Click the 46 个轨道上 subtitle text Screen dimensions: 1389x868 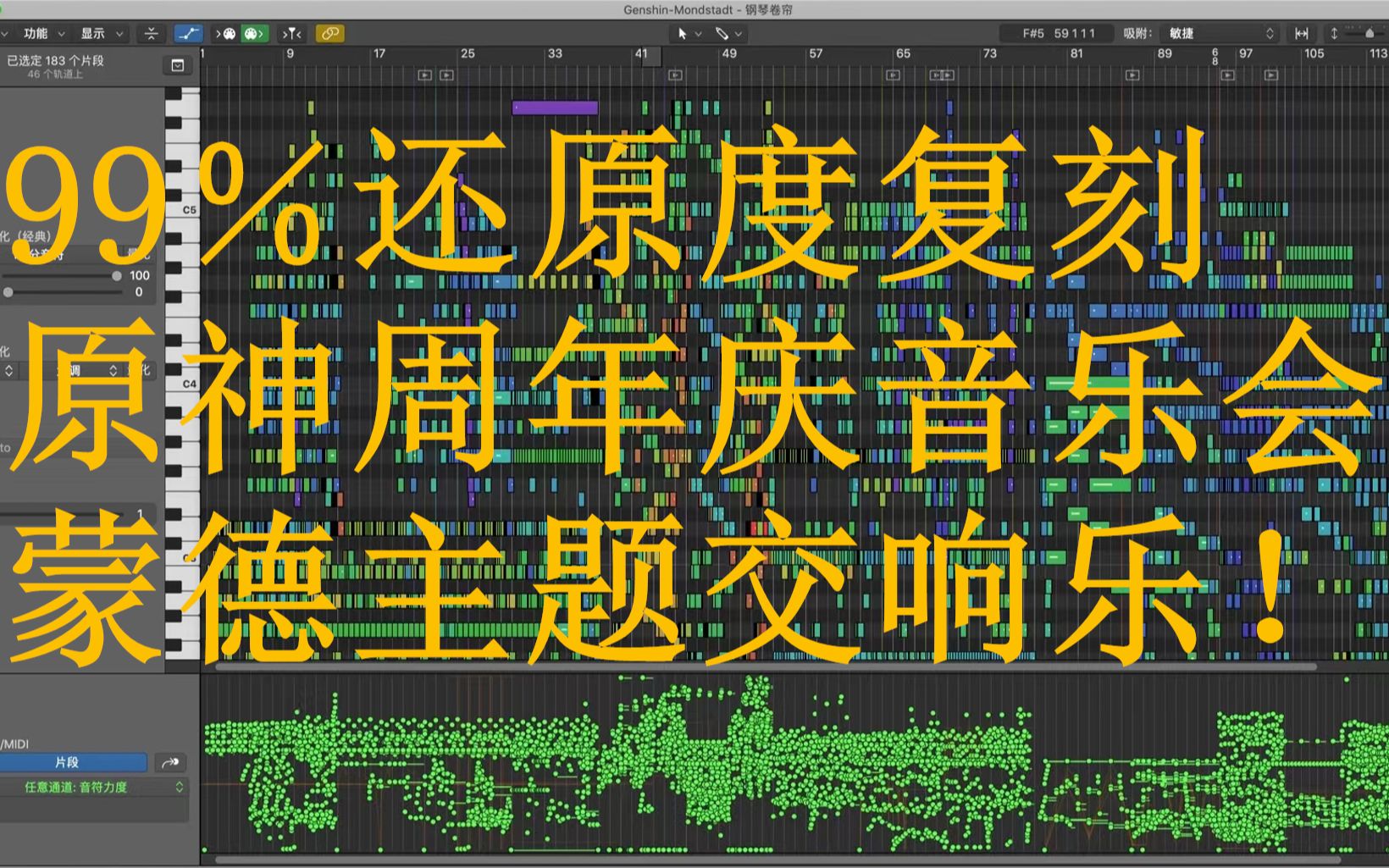(55, 75)
